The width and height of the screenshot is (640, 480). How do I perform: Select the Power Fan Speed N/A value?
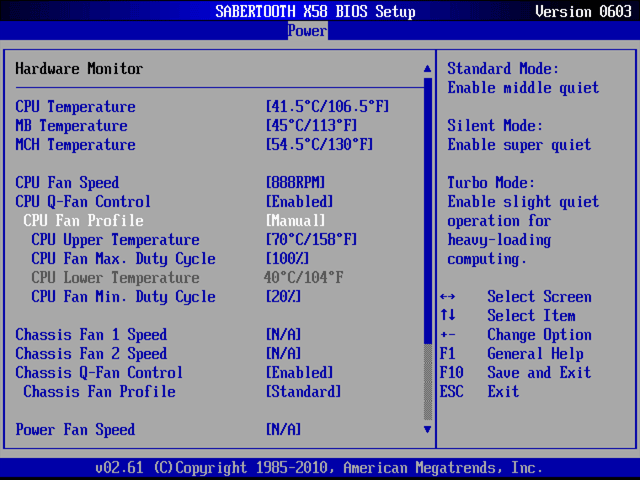click(283, 430)
